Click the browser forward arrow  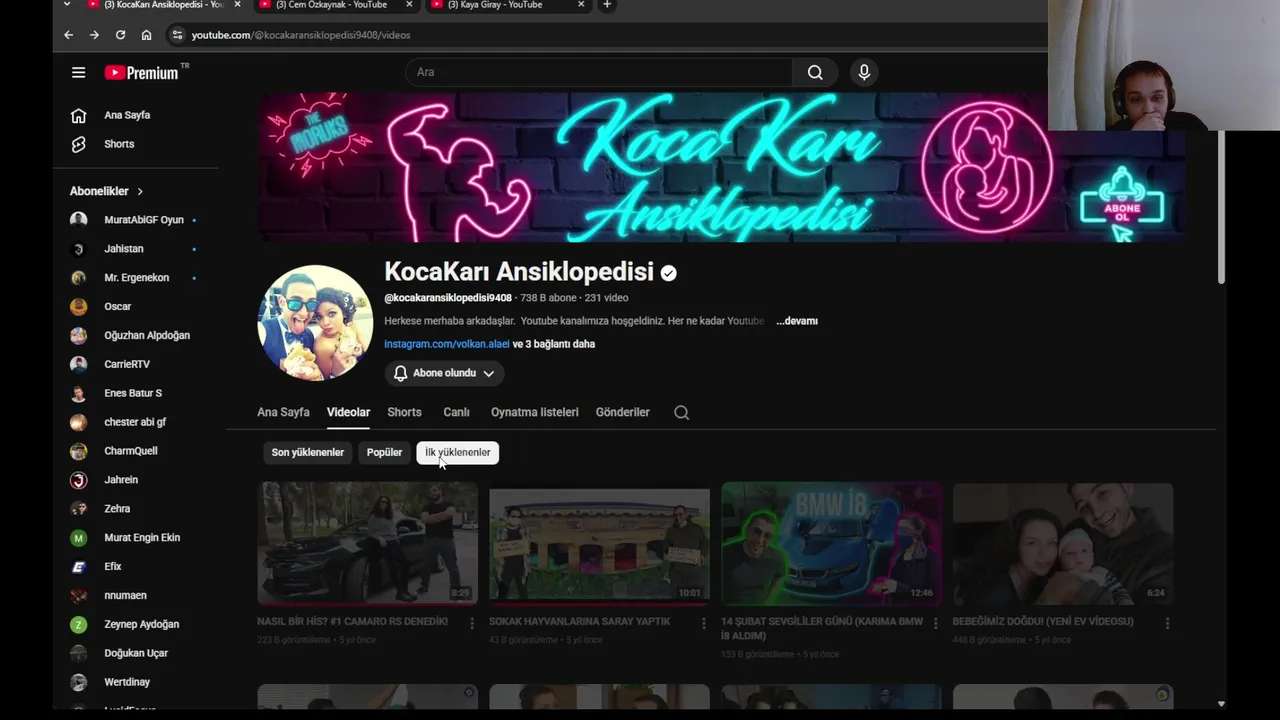(94, 35)
